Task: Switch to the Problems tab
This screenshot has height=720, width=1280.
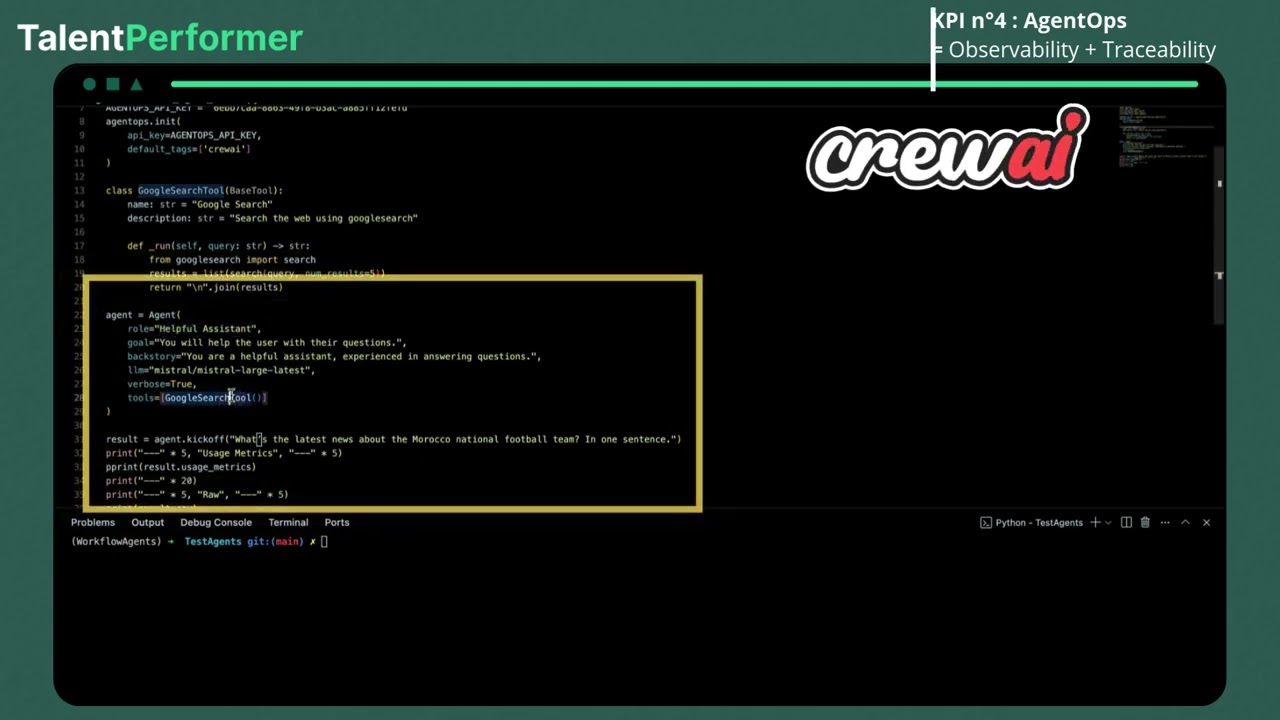Action: (93, 522)
